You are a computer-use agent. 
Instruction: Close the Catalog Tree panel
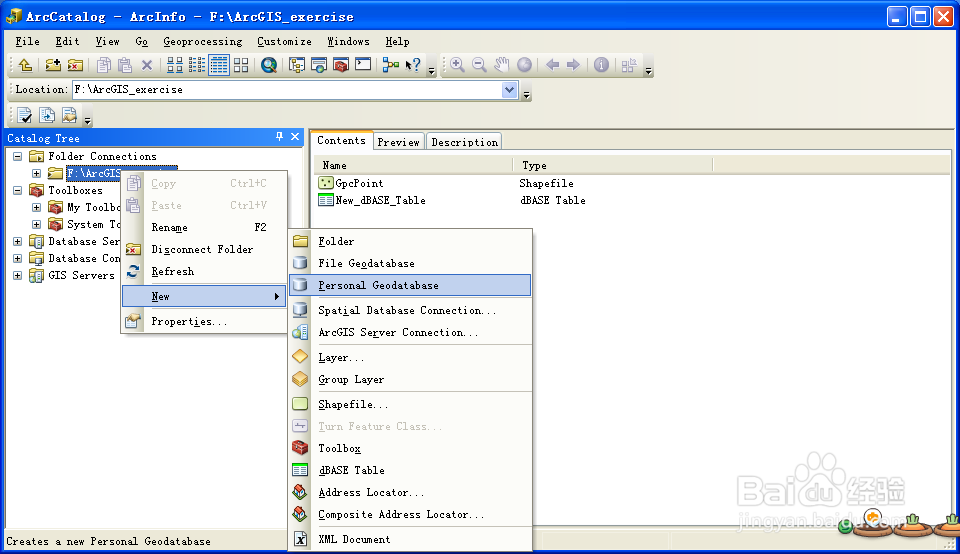295,137
